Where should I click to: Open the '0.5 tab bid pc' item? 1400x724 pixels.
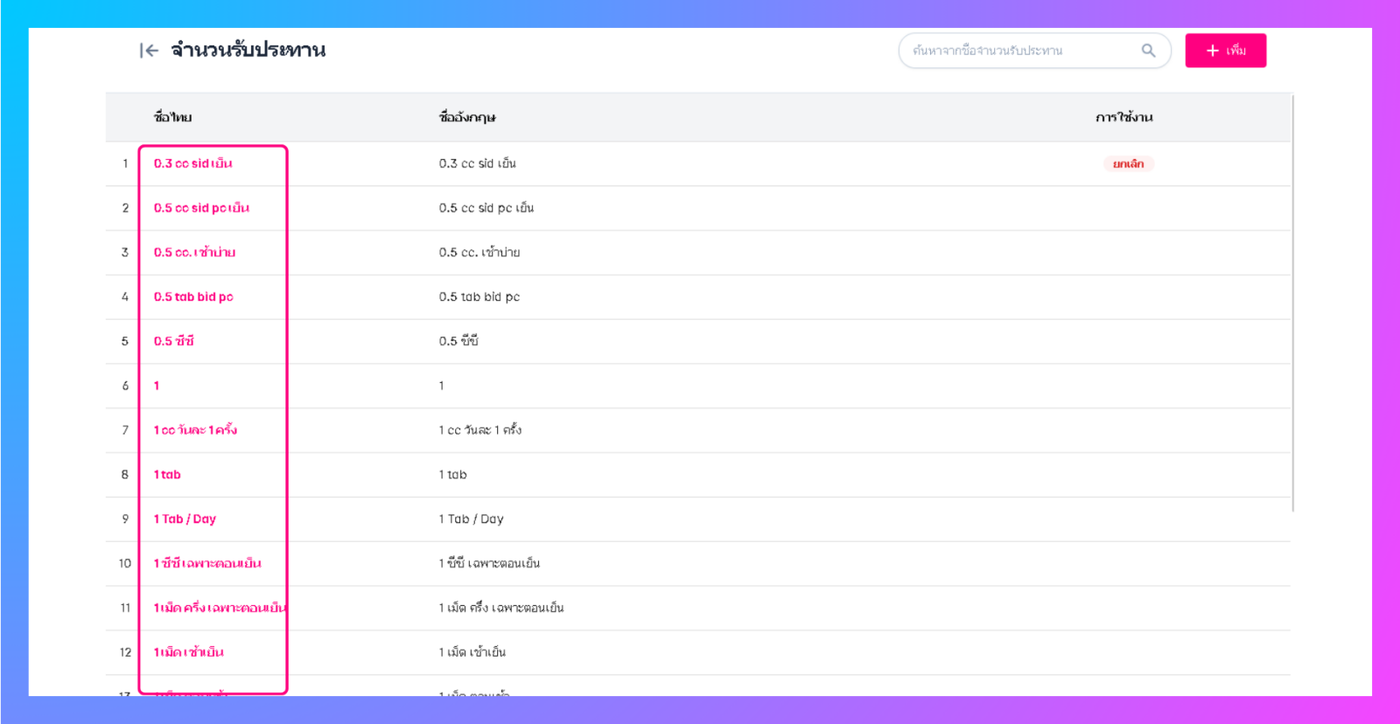coord(194,297)
